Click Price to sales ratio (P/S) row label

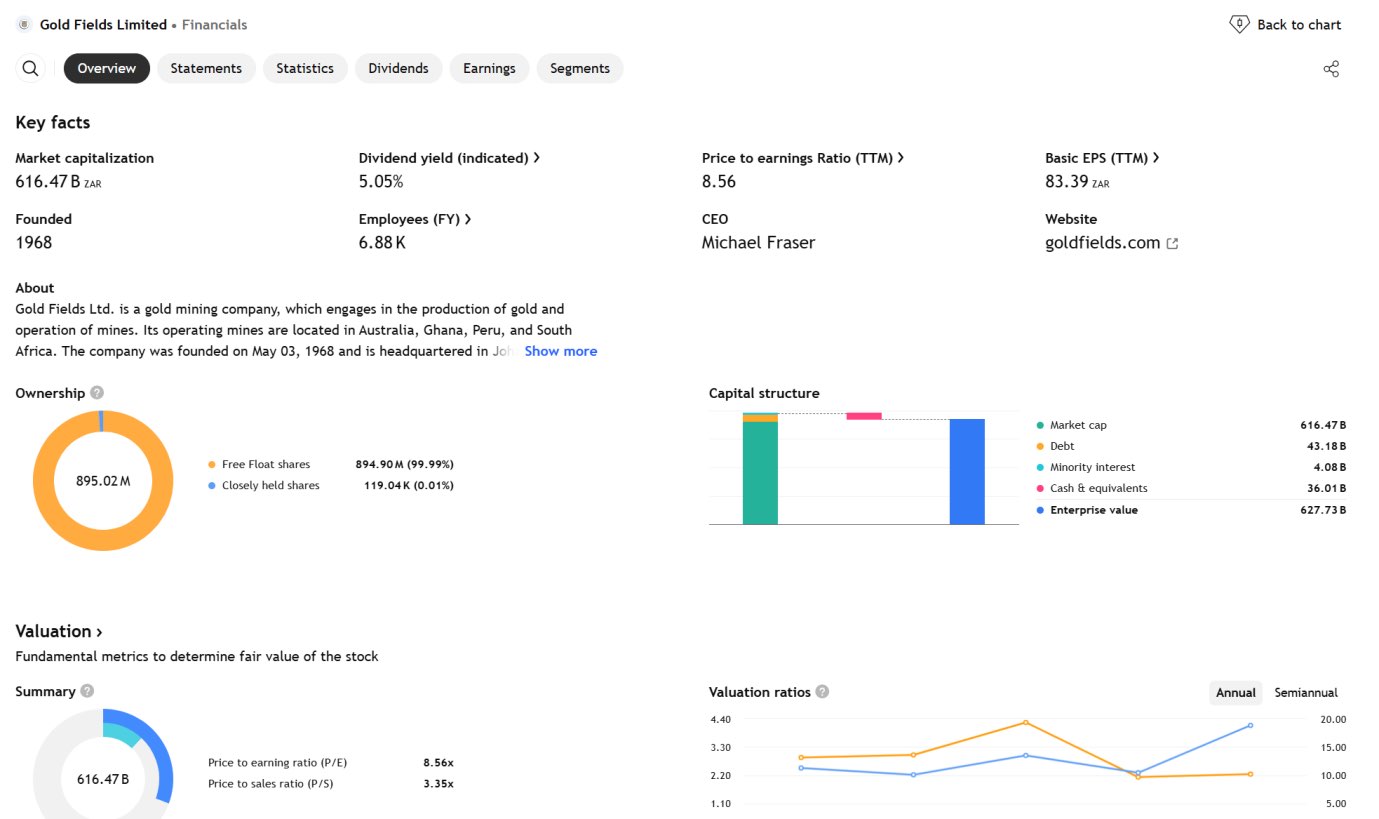click(x=271, y=783)
